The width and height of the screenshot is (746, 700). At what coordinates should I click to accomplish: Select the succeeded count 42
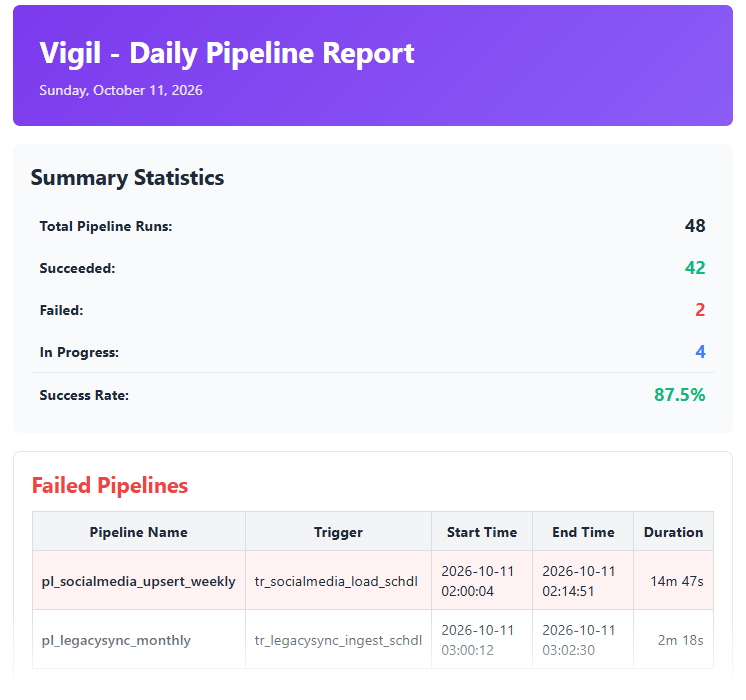(695, 268)
